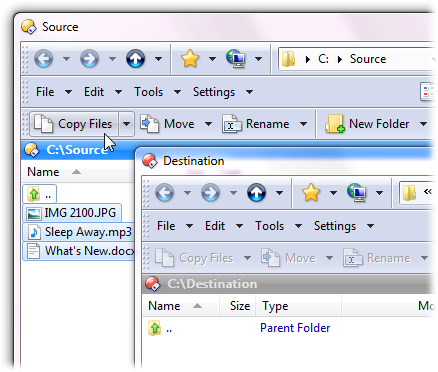The width and height of the screenshot is (438, 372).
Task: Click Copy Files in Destination window
Action: pyautogui.click(x=194, y=258)
